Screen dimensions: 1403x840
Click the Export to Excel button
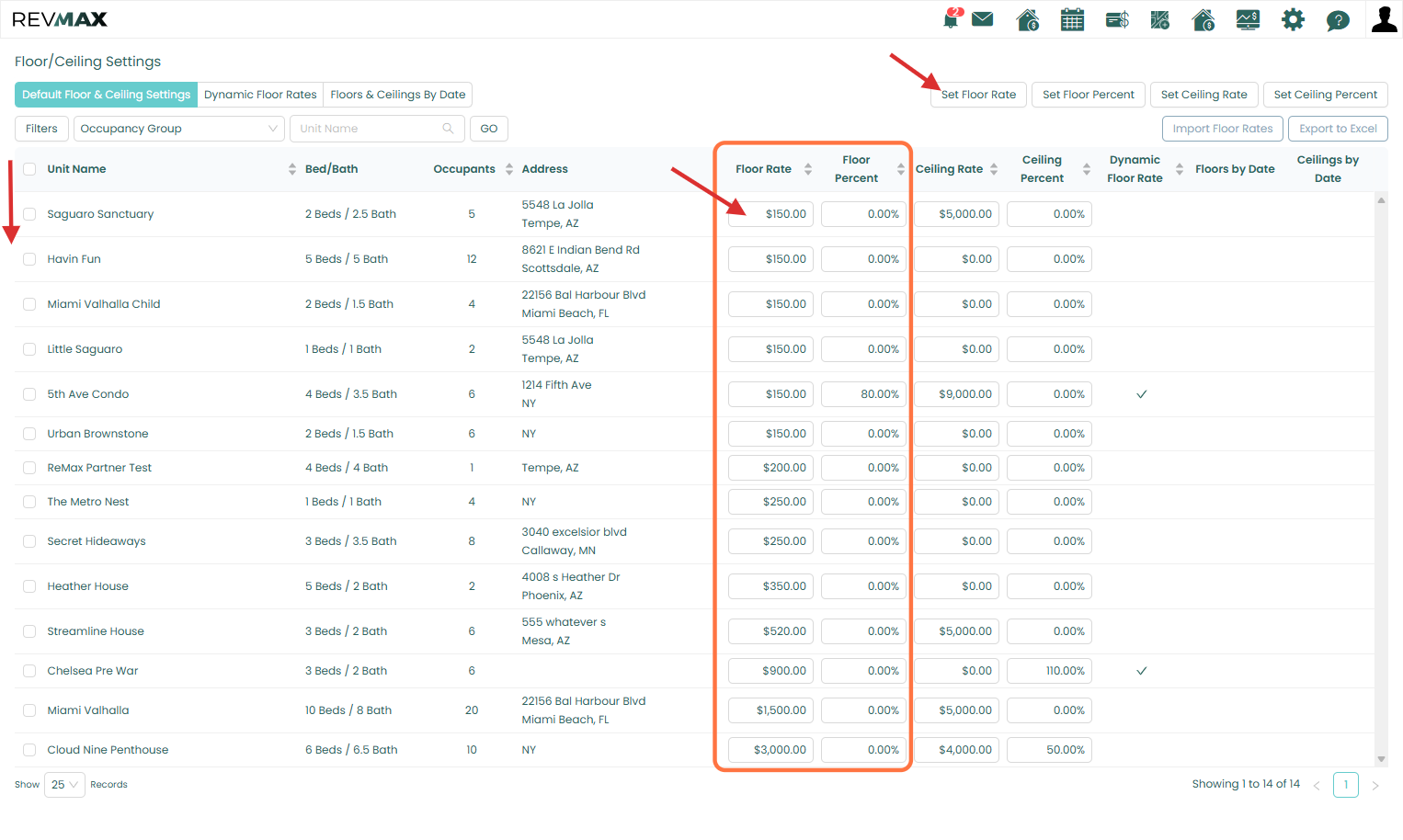[1338, 129]
